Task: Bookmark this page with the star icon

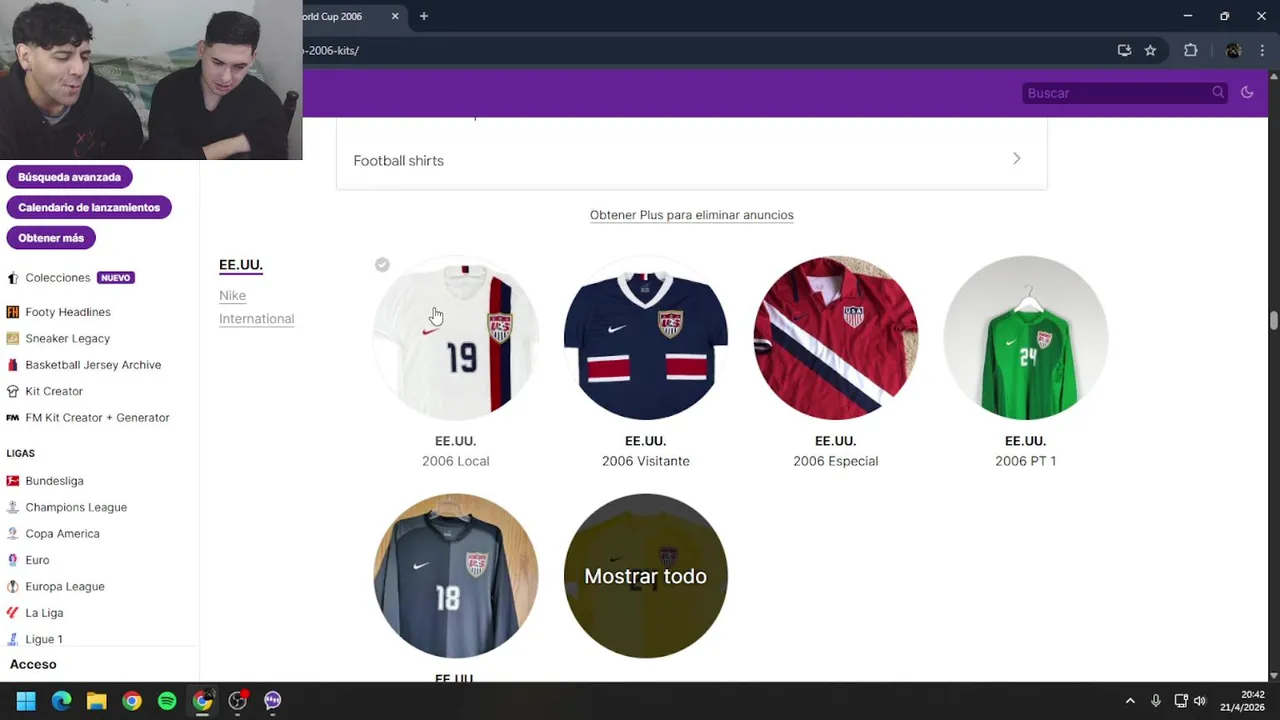Action: coord(1150,50)
